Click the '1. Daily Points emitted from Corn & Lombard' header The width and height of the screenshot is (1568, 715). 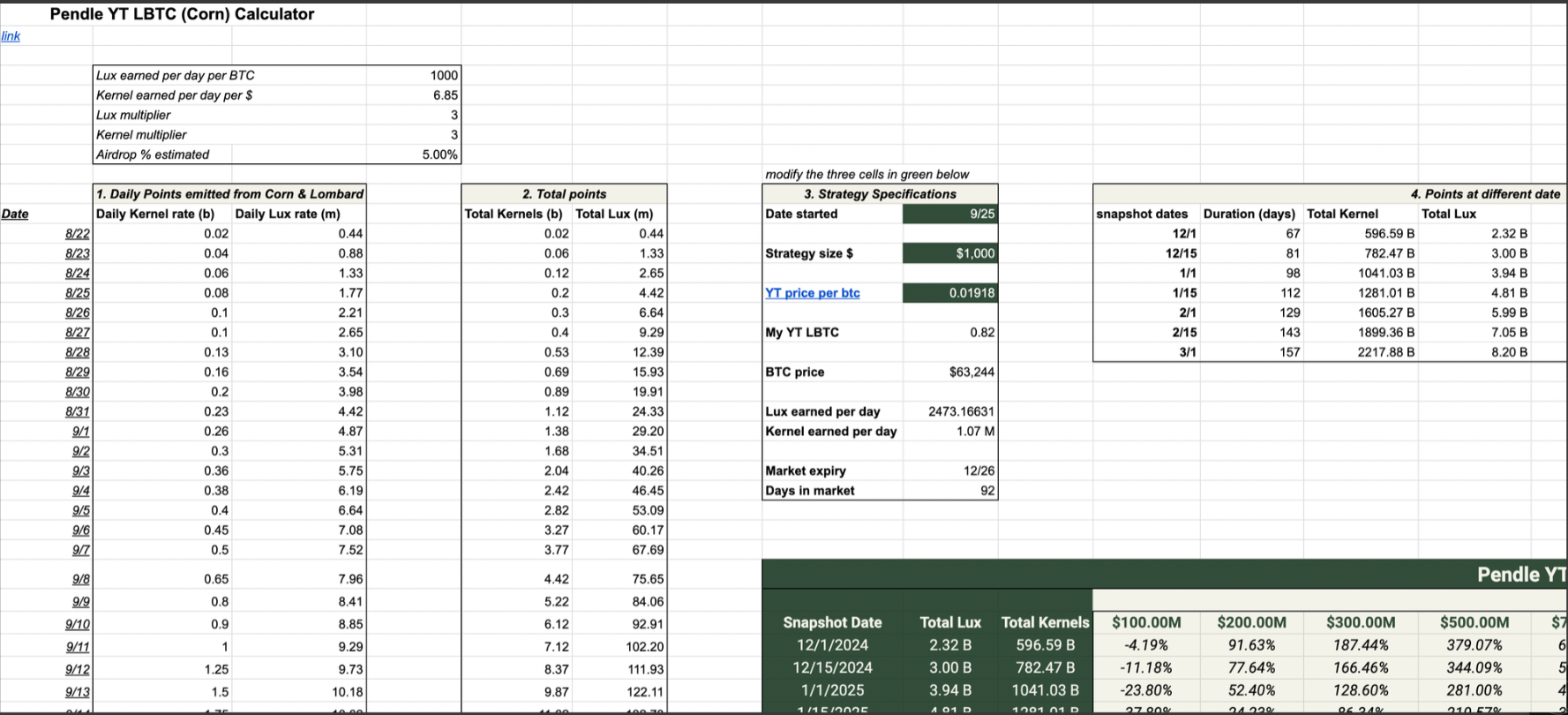pos(229,194)
